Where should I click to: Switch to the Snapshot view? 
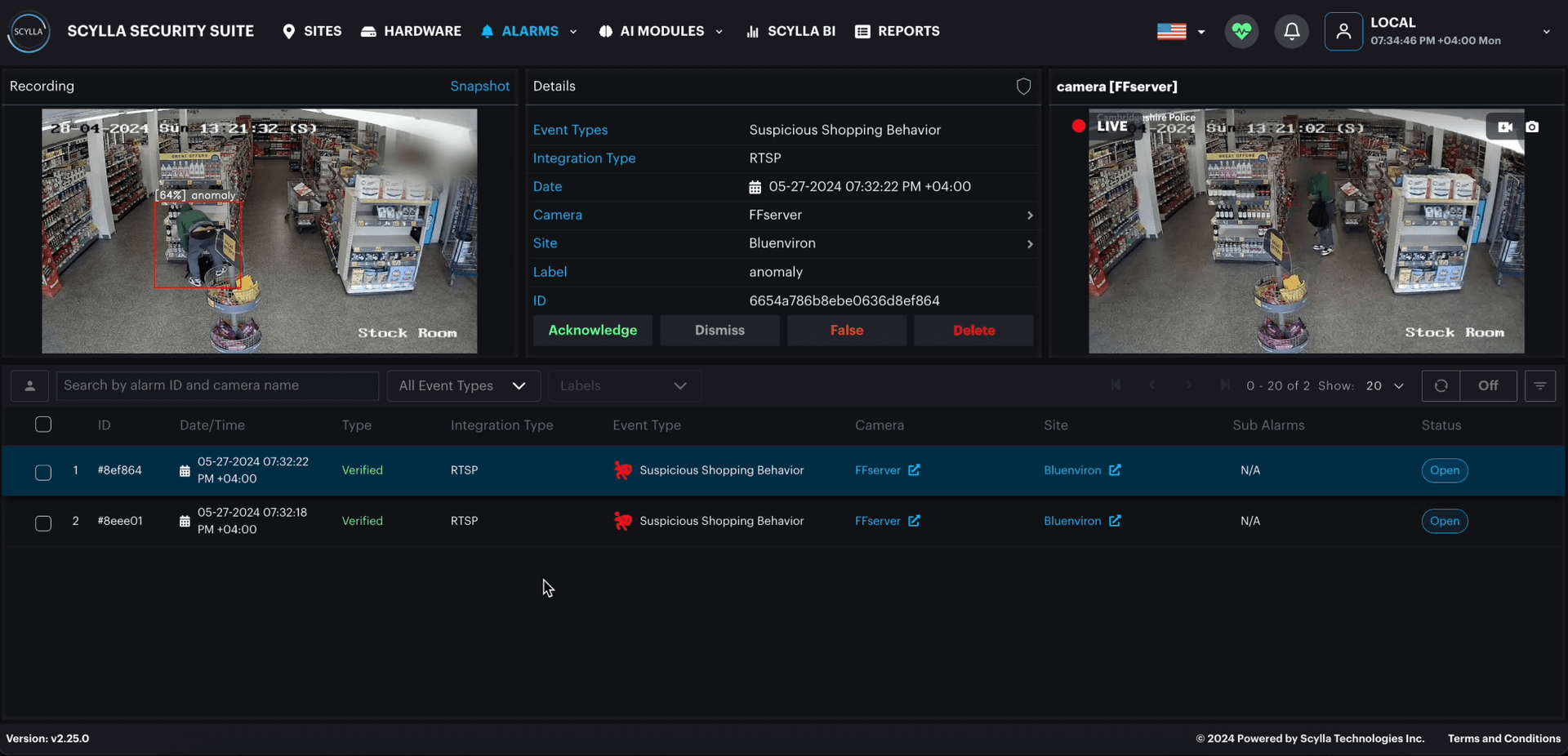[x=480, y=87]
